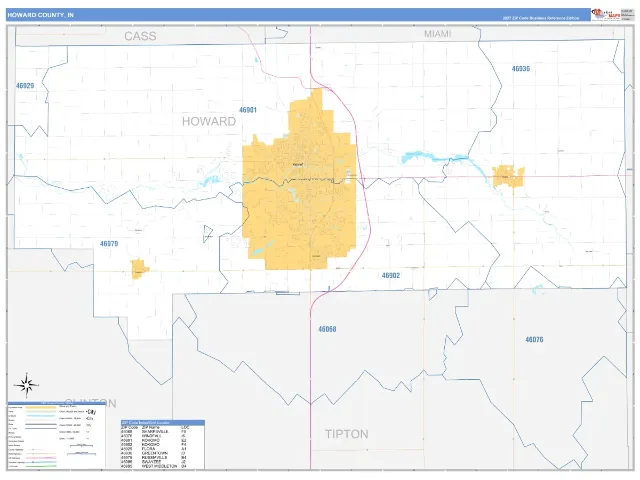This screenshot has width=640, height=480.
Task: Click the 'HOWARD COUNTY, IN' map title
Action: (x=40, y=15)
